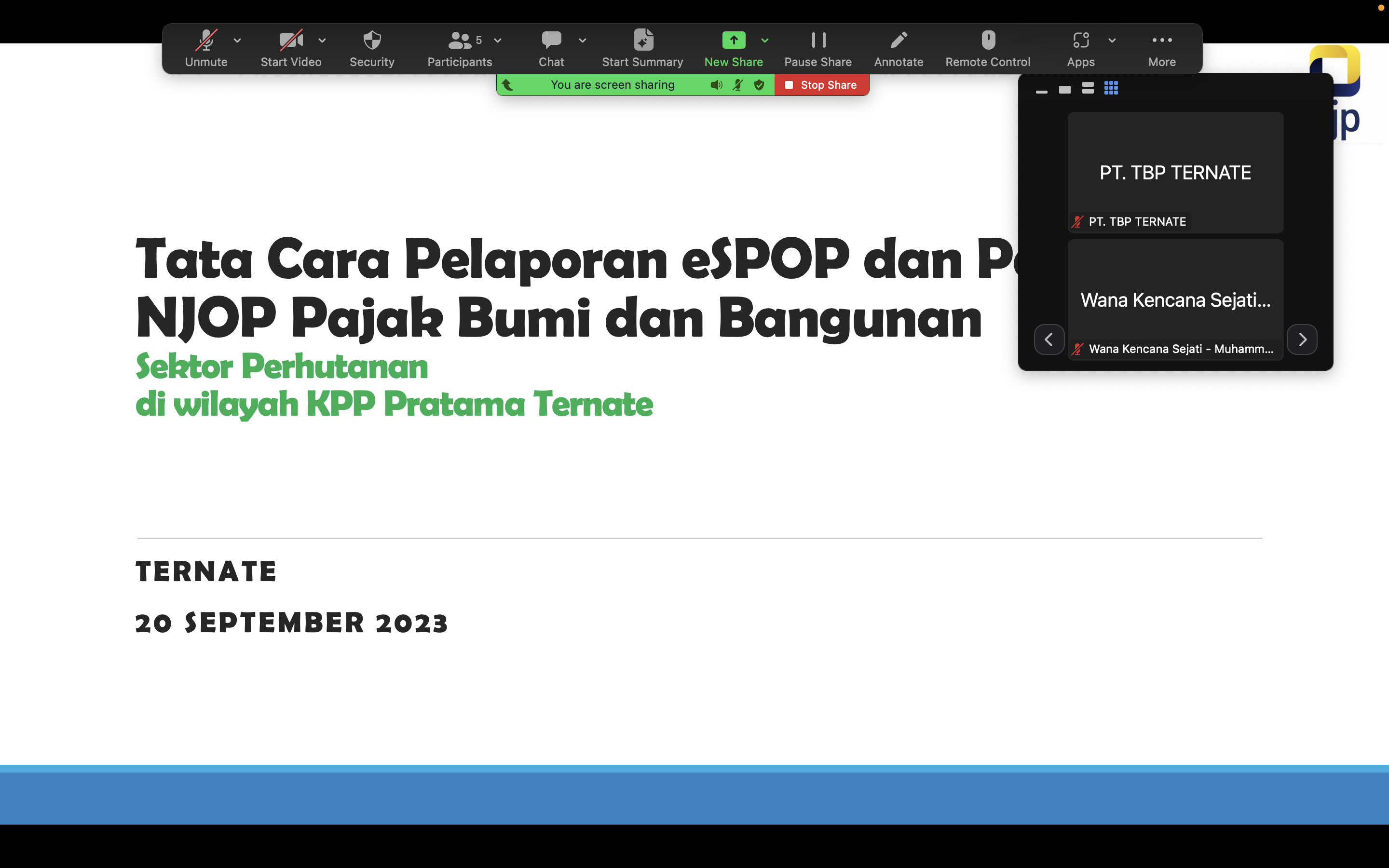The width and height of the screenshot is (1389, 868).
Task: Expand video options arrow beside Start Video
Action: 322,40
